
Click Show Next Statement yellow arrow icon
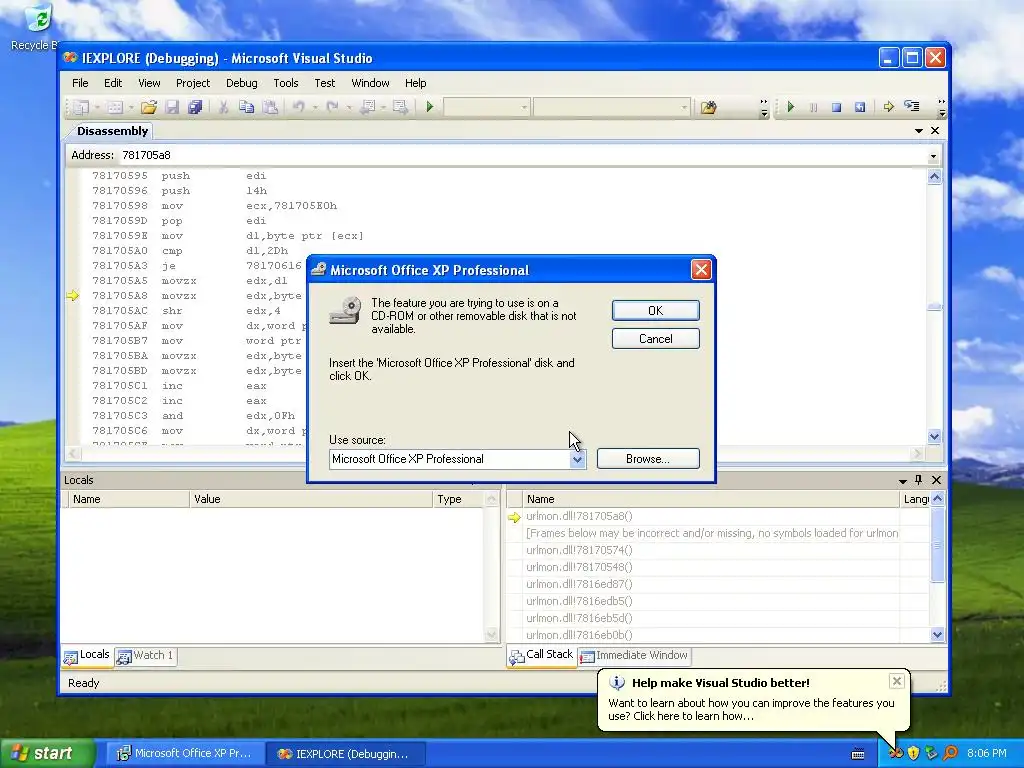point(889,106)
